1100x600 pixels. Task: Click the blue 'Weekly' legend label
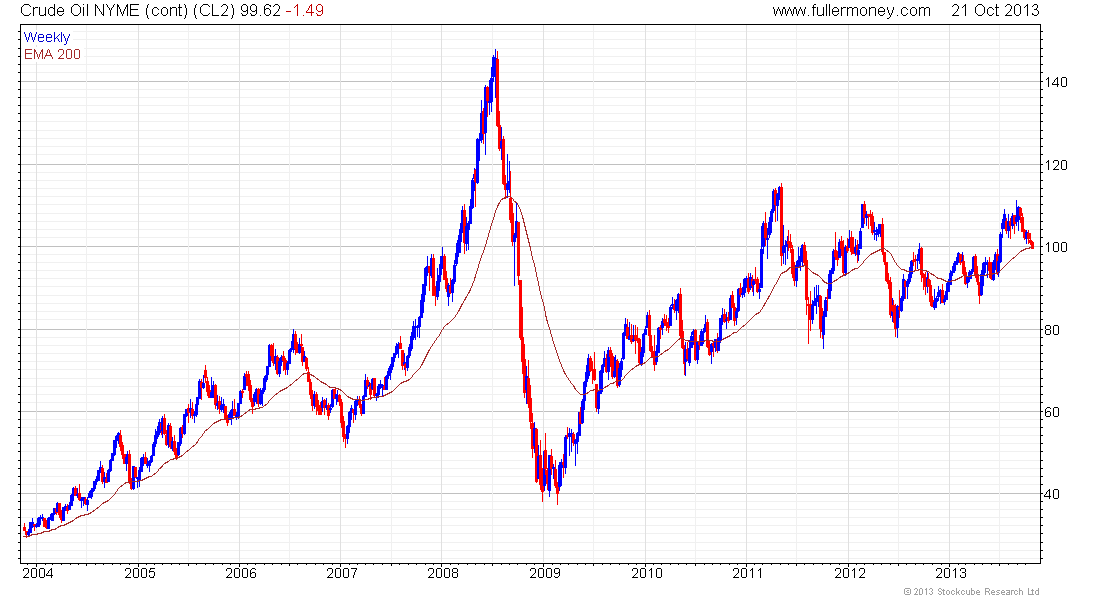(47, 37)
